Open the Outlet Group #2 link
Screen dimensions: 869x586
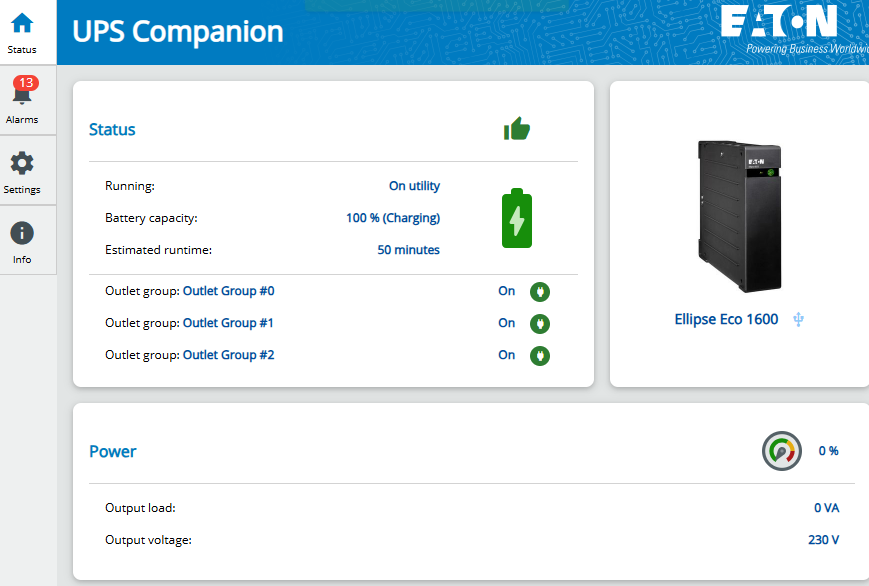tap(228, 355)
